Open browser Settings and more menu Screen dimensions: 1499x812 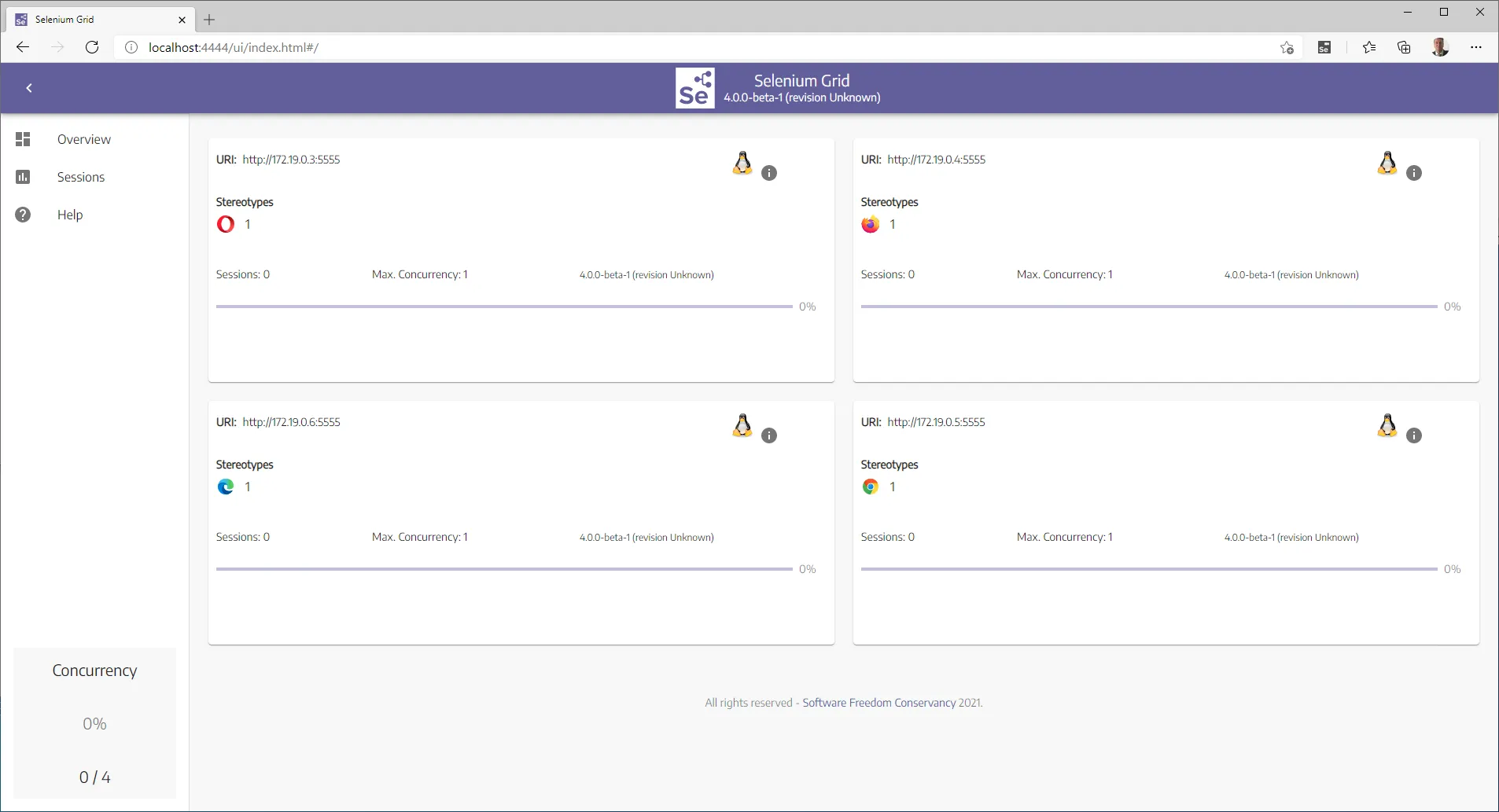(x=1476, y=47)
